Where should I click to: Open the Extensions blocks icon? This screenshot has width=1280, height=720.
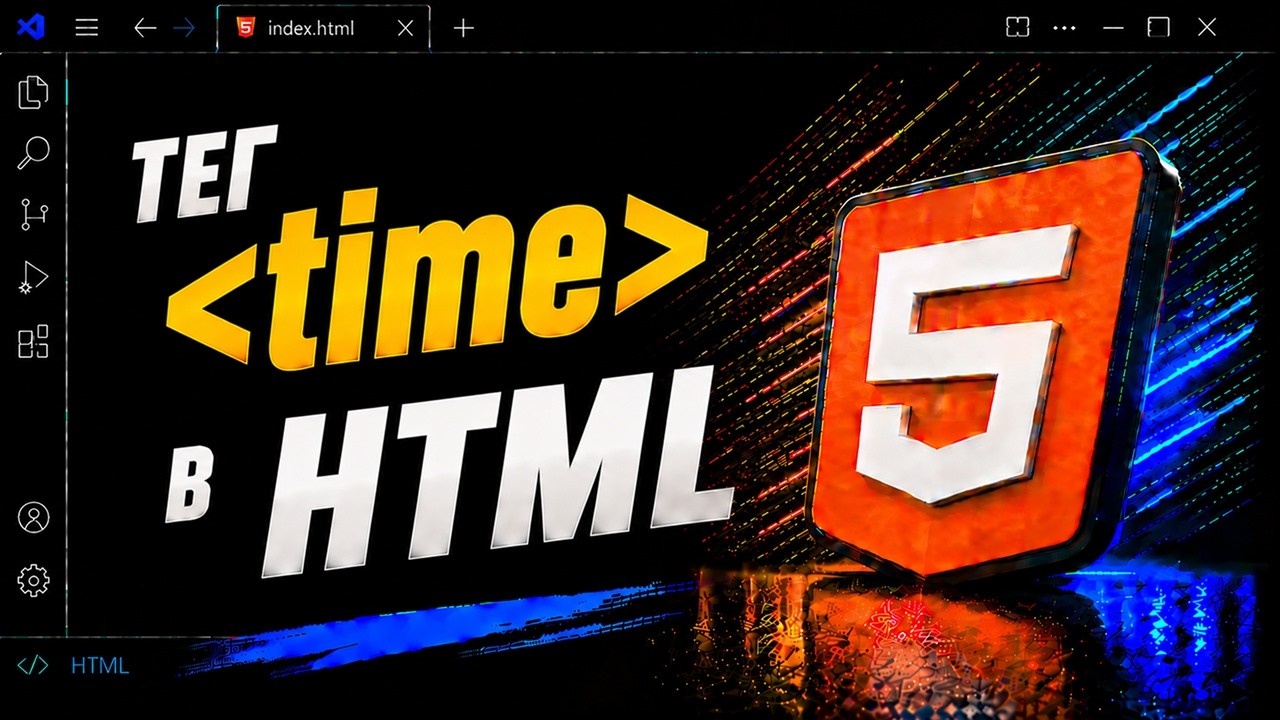coord(33,341)
